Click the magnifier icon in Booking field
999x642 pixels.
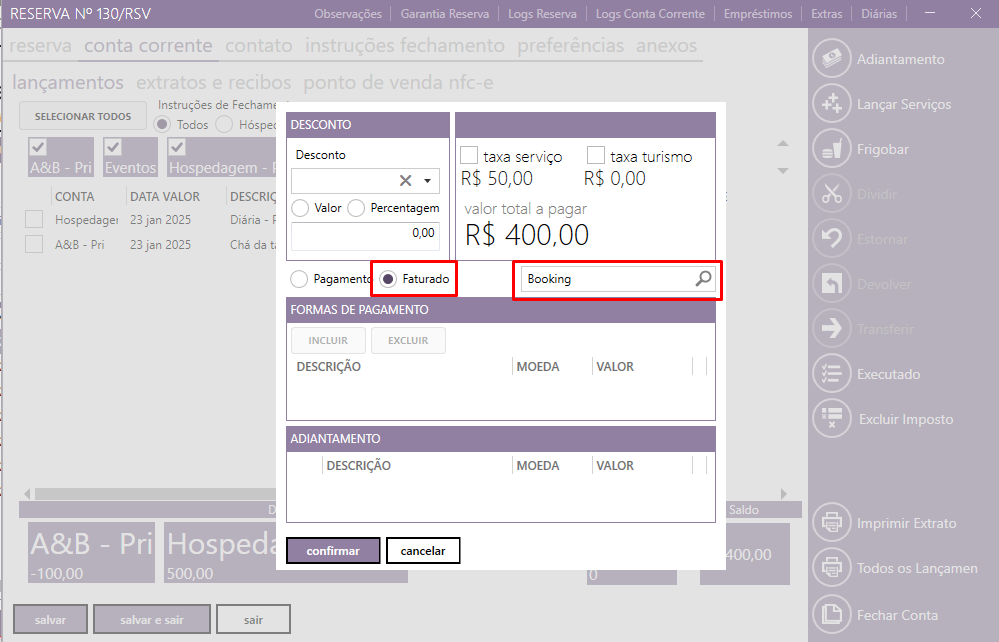point(703,279)
